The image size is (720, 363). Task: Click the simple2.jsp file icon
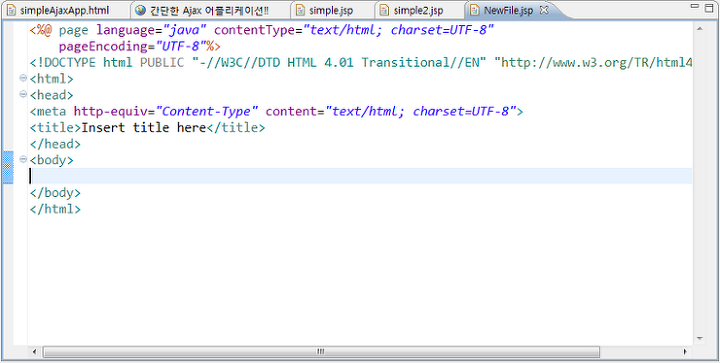click(385, 11)
